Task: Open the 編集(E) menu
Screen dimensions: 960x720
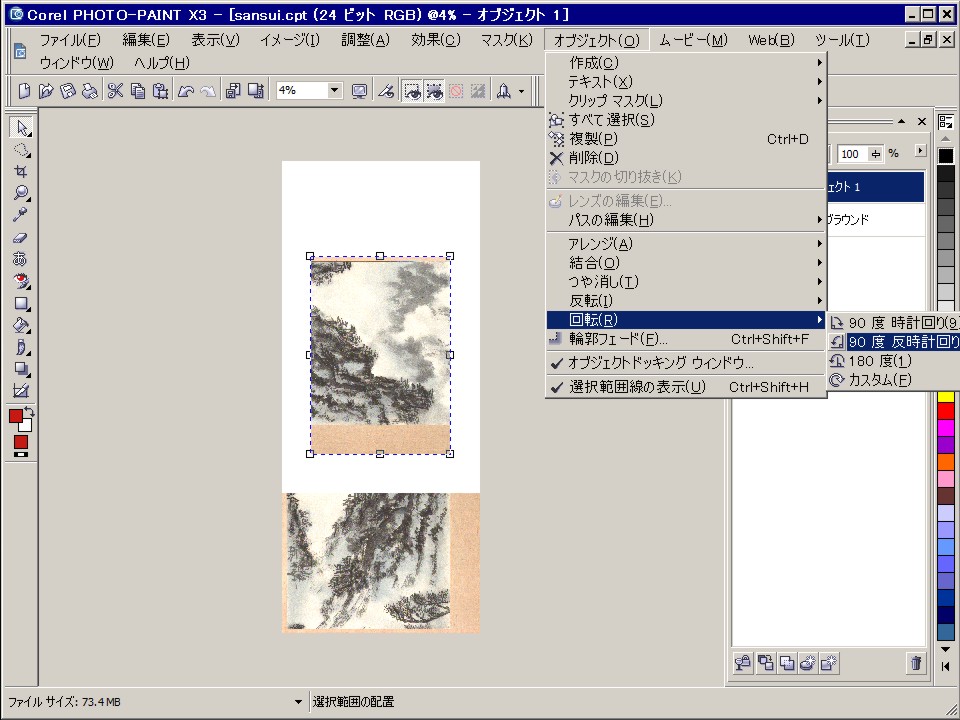Action: click(146, 40)
